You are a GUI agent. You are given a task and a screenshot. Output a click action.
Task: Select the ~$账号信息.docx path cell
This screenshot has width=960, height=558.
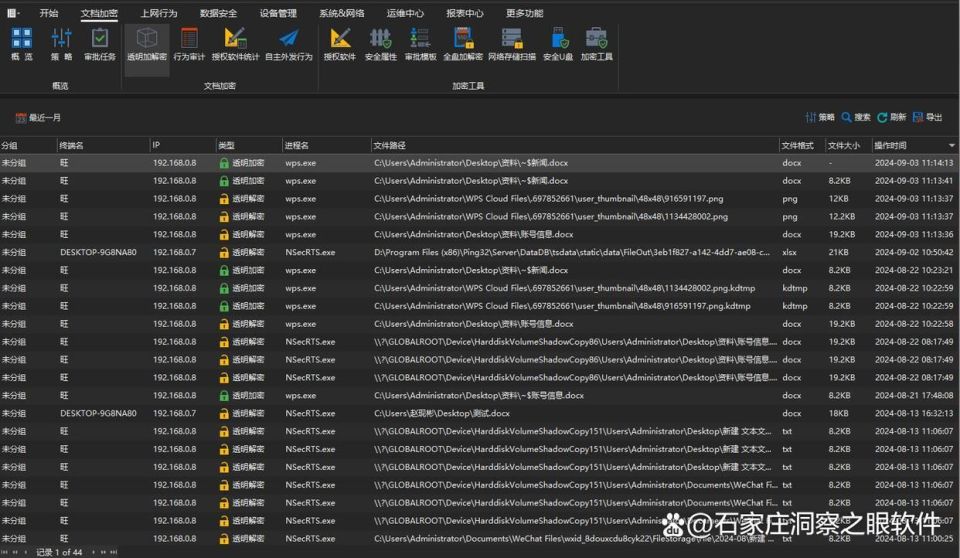click(x=479, y=396)
